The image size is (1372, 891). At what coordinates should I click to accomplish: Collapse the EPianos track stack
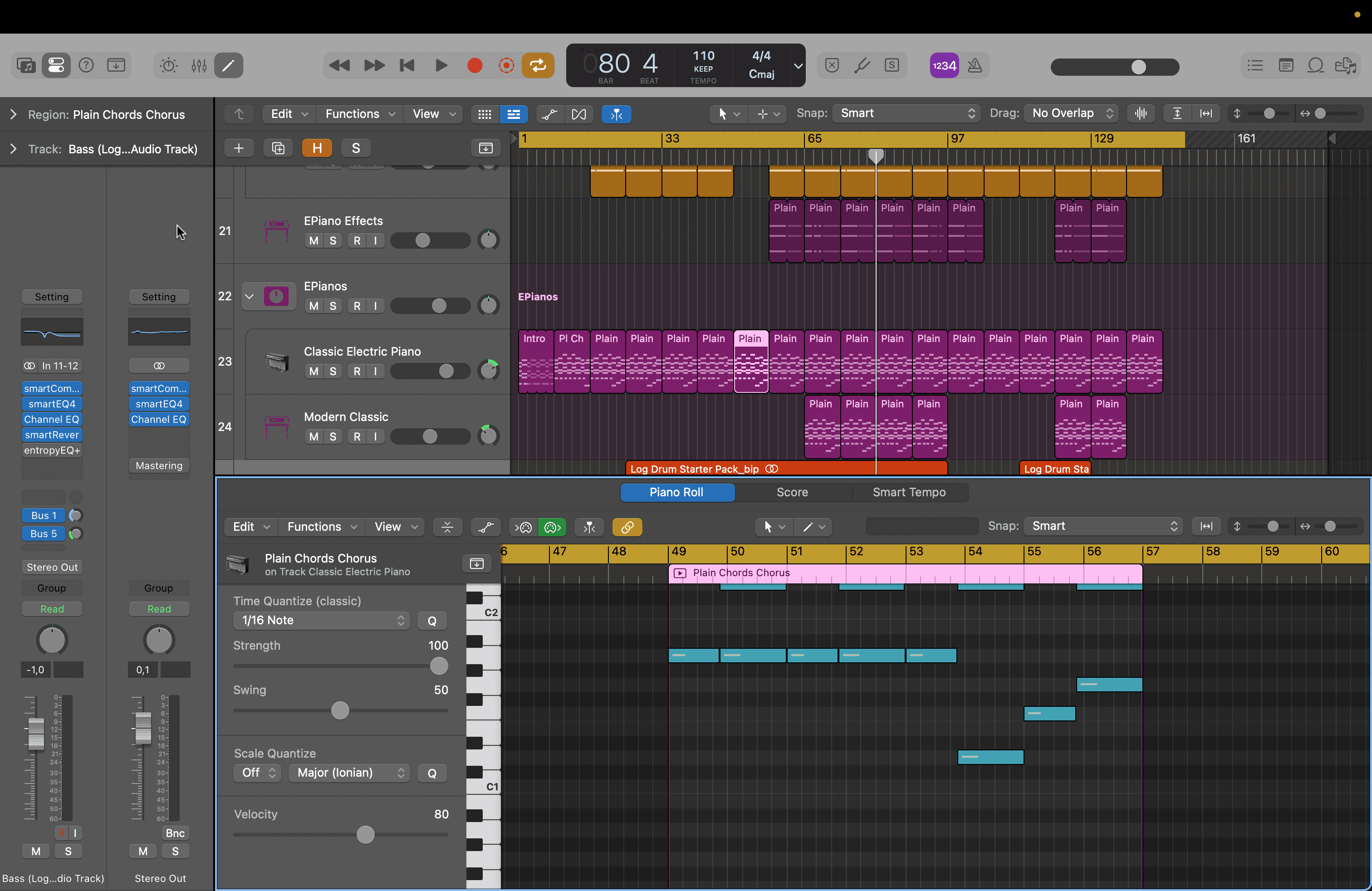[x=249, y=296]
